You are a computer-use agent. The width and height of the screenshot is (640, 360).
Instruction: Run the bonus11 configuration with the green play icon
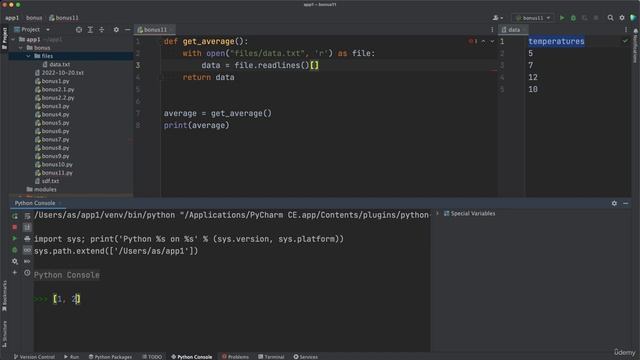[562, 18]
